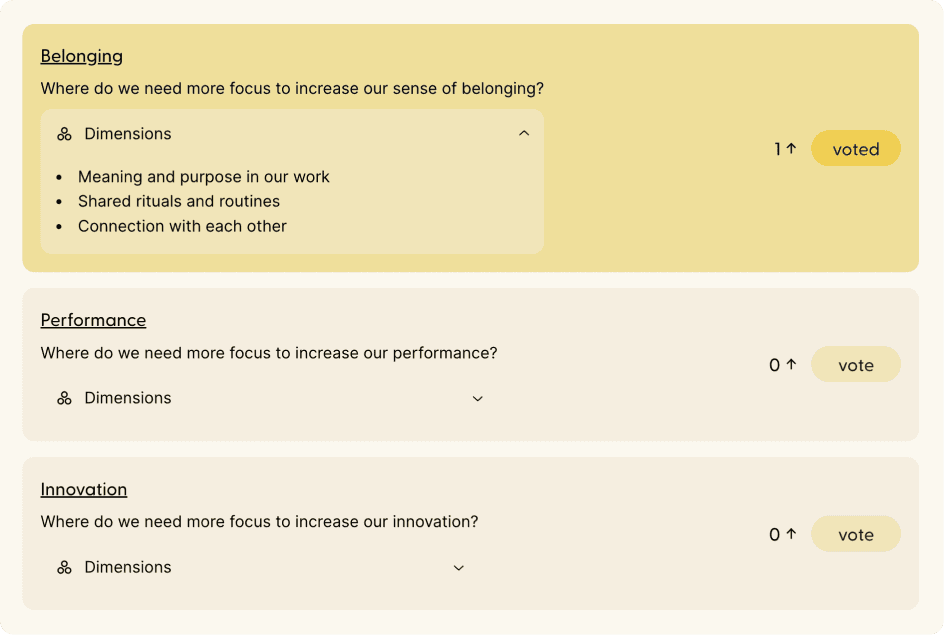The image size is (944, 635).
Task: Toggle a vote on the Performance card
Action: coord(855,364)
